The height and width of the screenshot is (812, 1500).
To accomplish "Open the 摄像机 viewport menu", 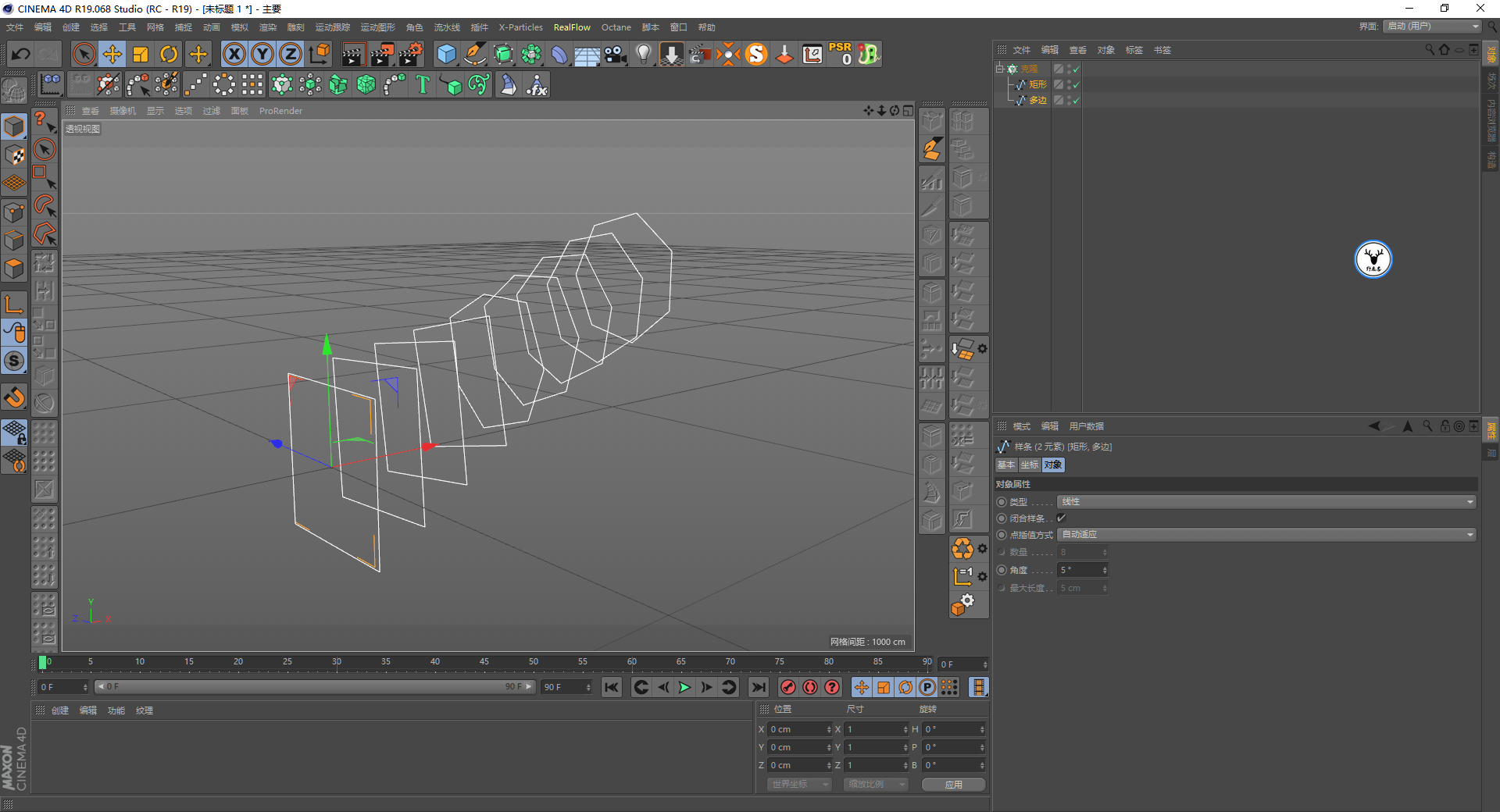I will click(x=123, y=111).
